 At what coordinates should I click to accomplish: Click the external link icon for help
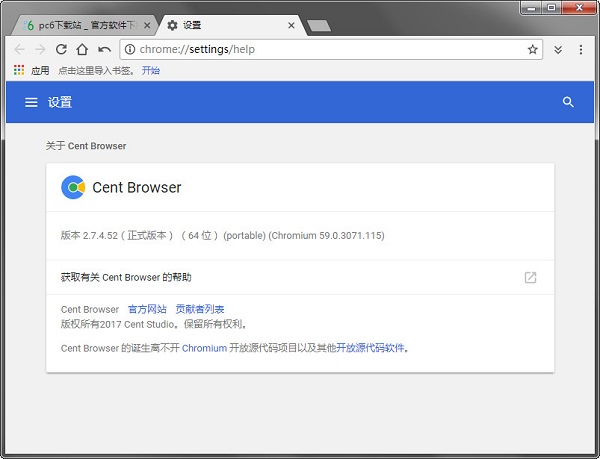[530, 277]
